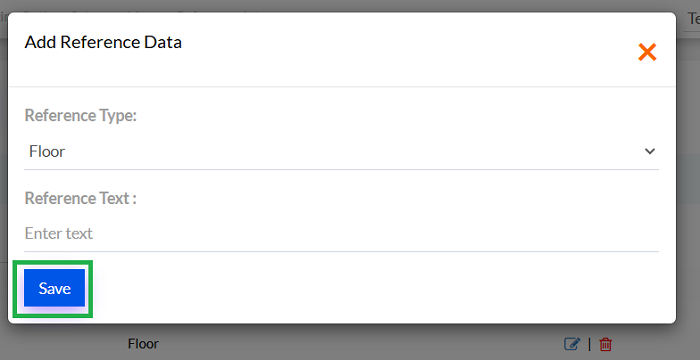This screenshot has width=700, height=360.
Task: Delete the Floor reference entry
Action: 606,344
